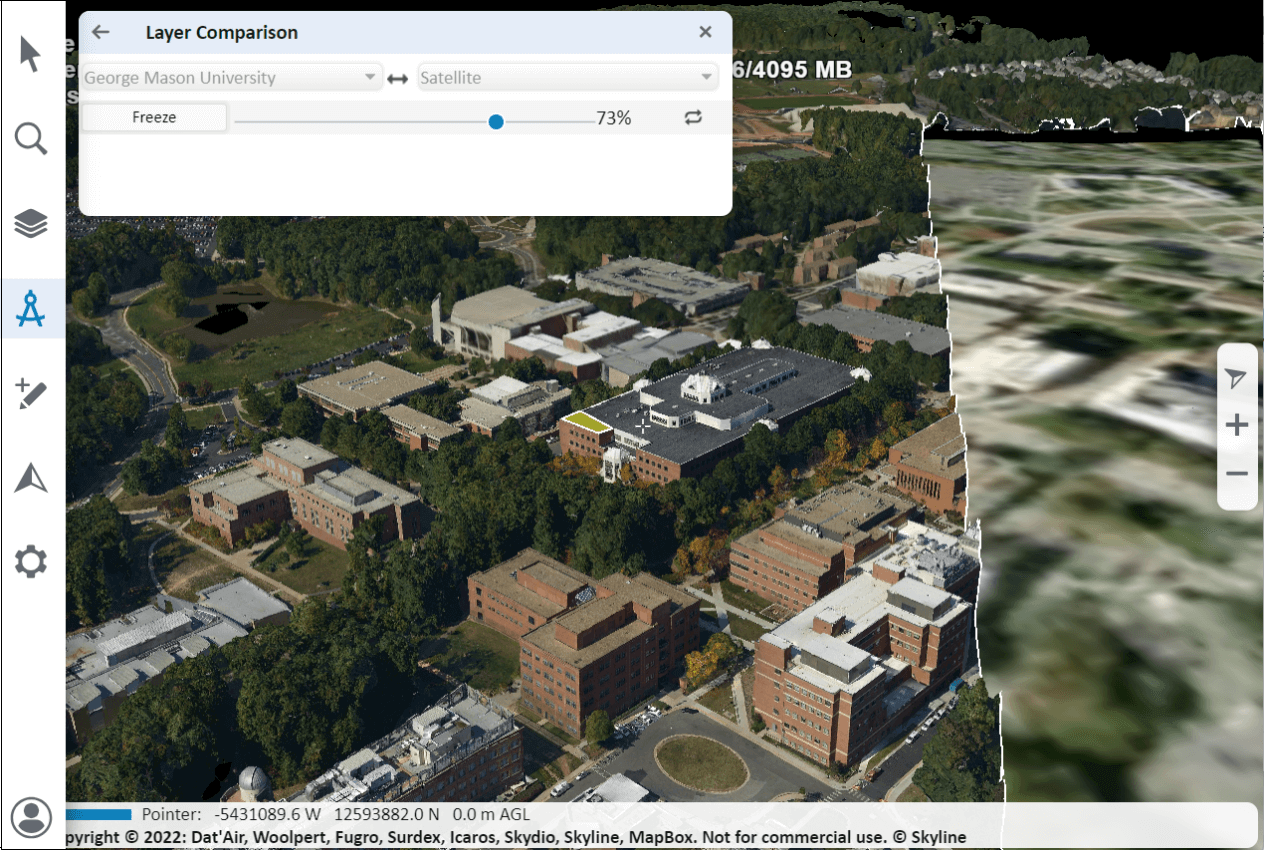Viewport: 1264px width, 850px height.
Task: Zoom in with the plus button
Action: [1237, 426]
